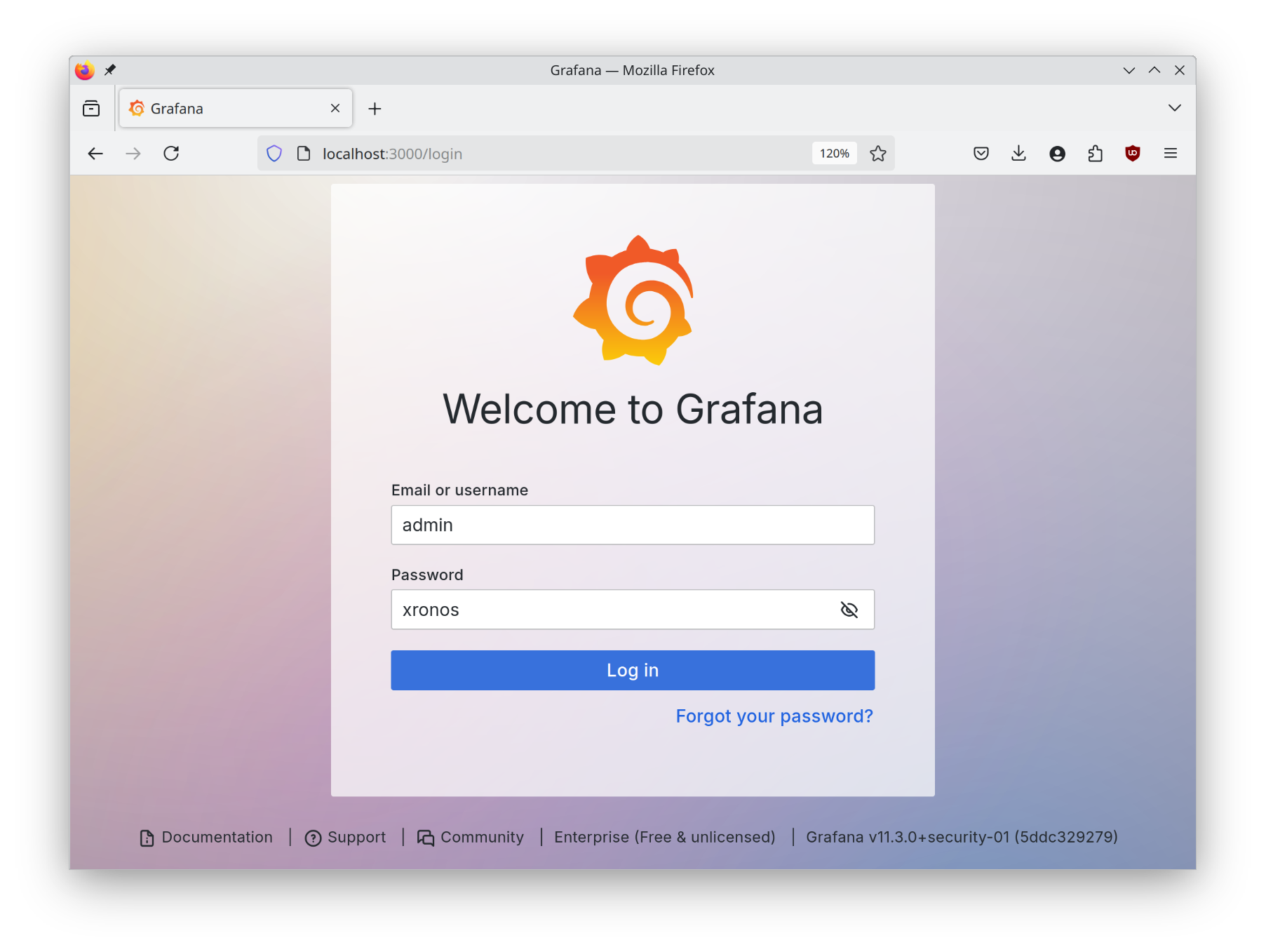Reset the 120% zoom indicator
This screenshot has width=1266, height=952.
click(x=834, y=154)
